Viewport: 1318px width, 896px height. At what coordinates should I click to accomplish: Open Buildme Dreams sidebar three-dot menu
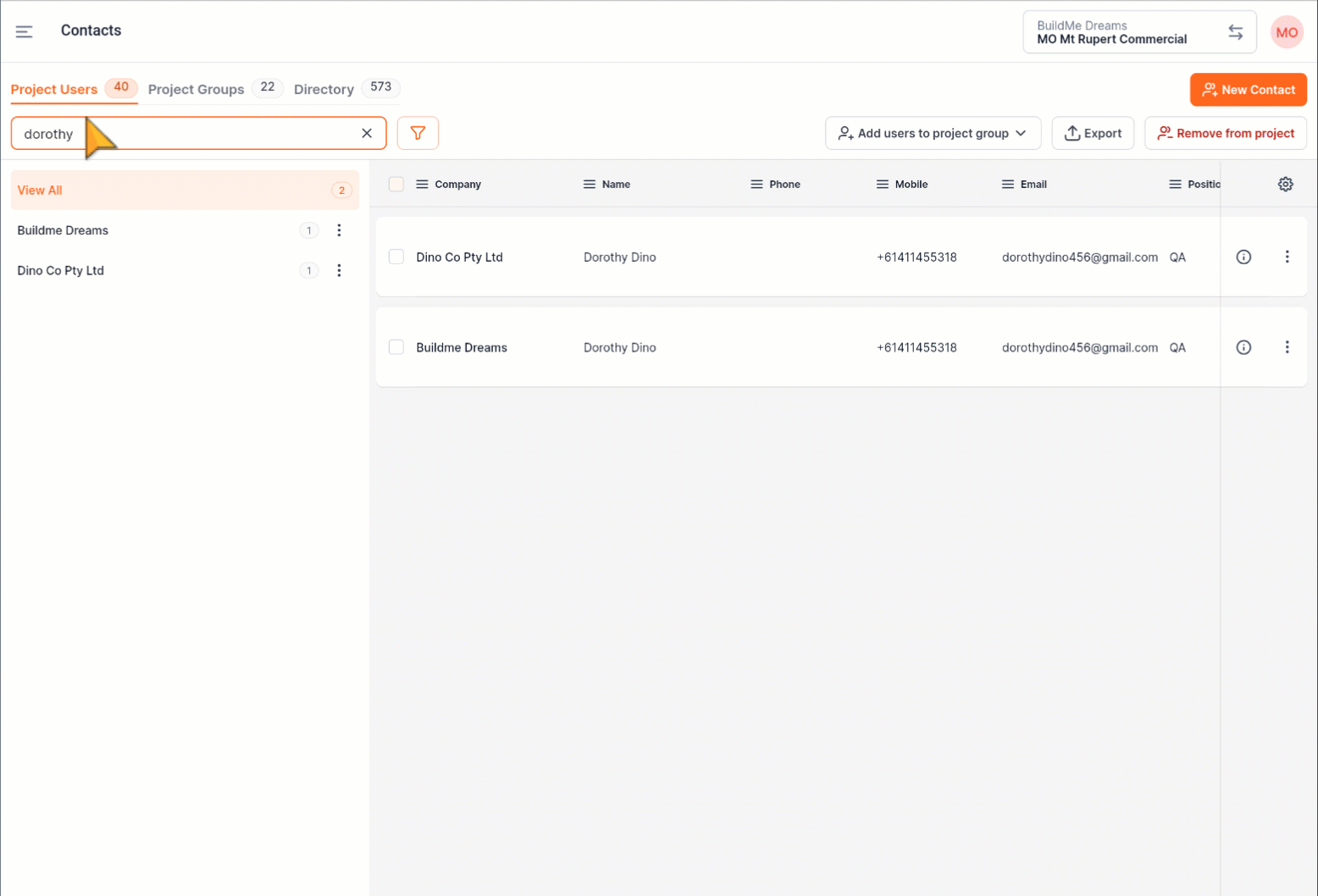[x=339, y=230]
